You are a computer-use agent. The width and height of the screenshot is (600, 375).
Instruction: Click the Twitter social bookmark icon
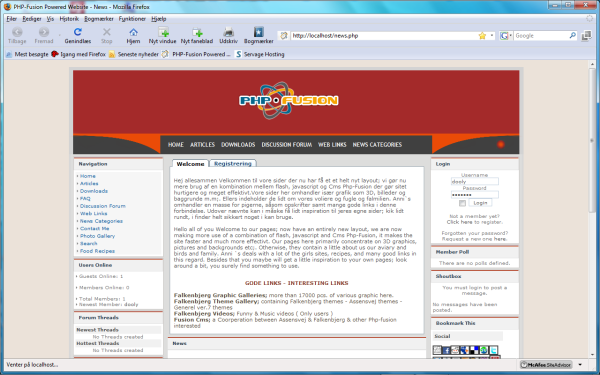(494, 350)
